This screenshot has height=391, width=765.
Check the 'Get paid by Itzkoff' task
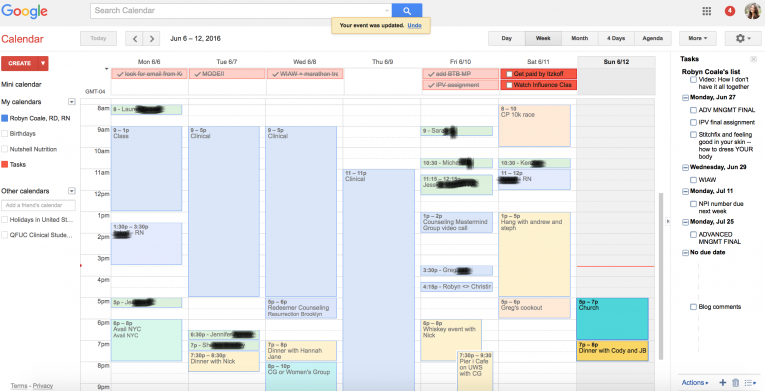[x=509, y=74]
